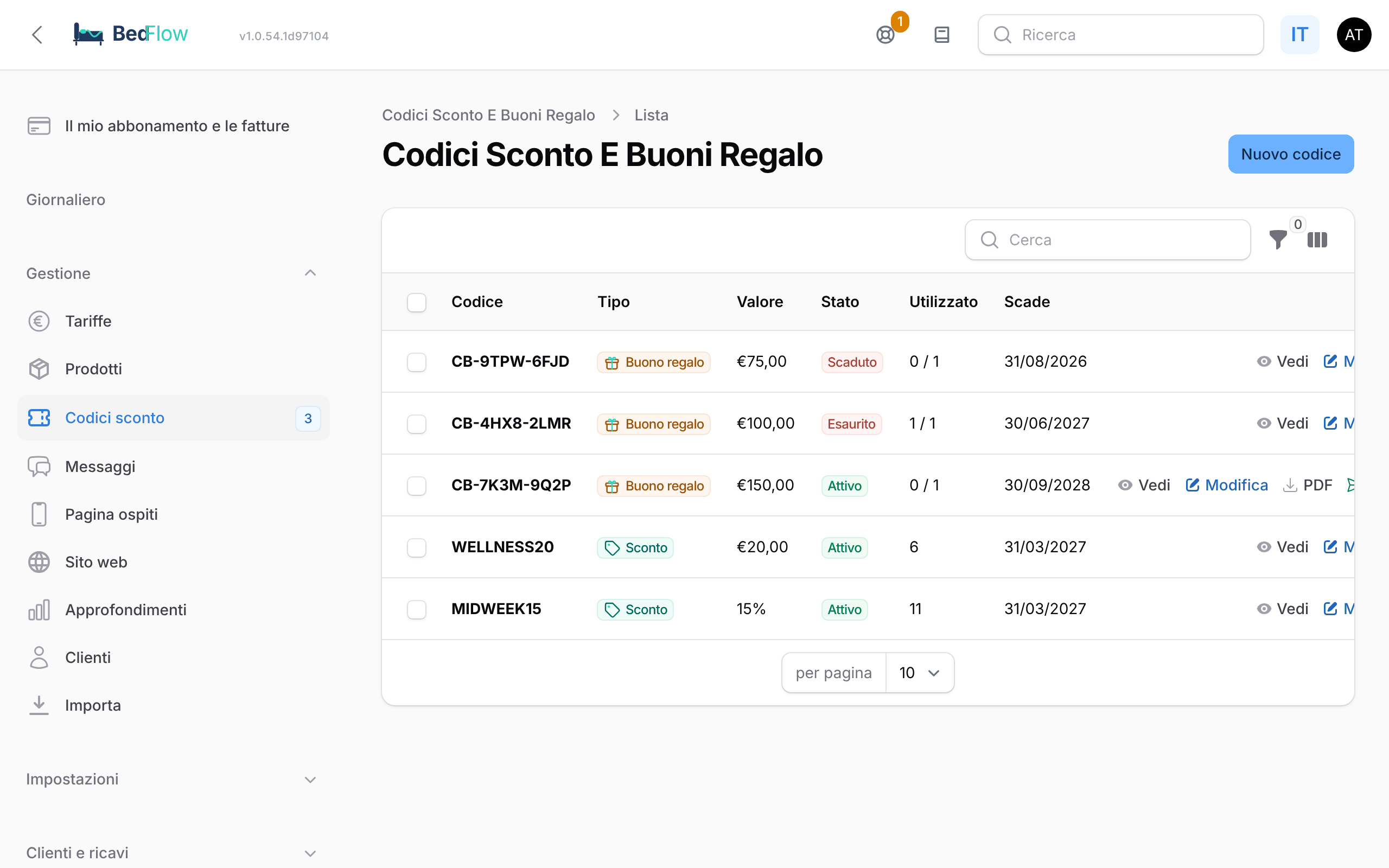Image resolution: width=1389 pixels, height=868 pixels.
Task: Click the Clienti person icon
Action: click(x=39, y=658)
